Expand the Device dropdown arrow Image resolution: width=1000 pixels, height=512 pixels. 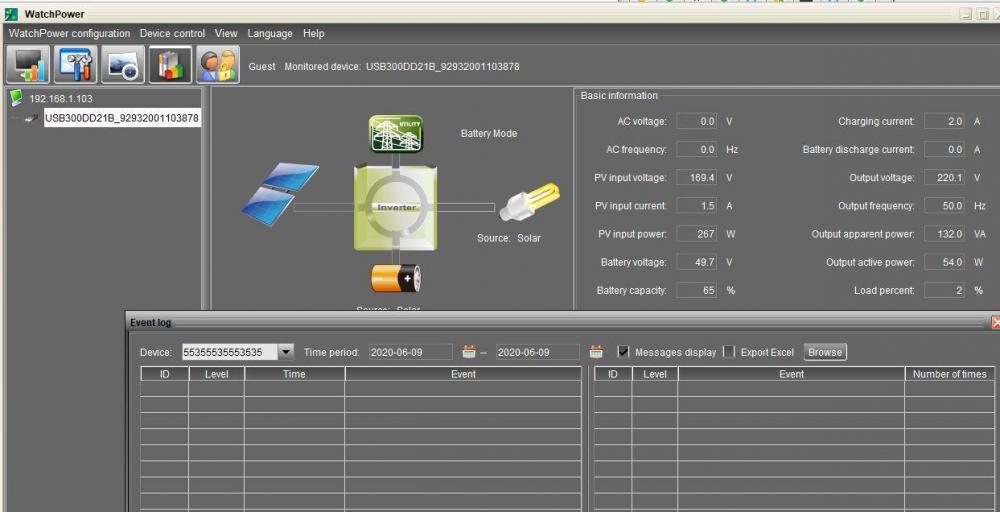click(x=286, y=352)
